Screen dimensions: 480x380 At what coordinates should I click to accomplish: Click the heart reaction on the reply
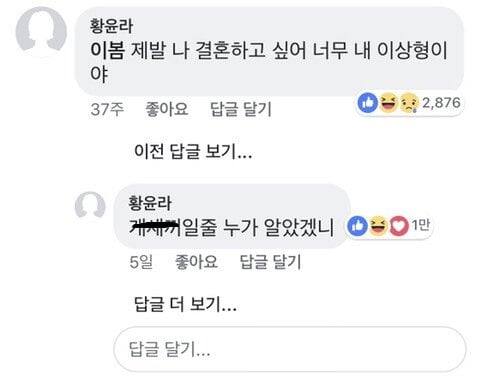(399, 226)
